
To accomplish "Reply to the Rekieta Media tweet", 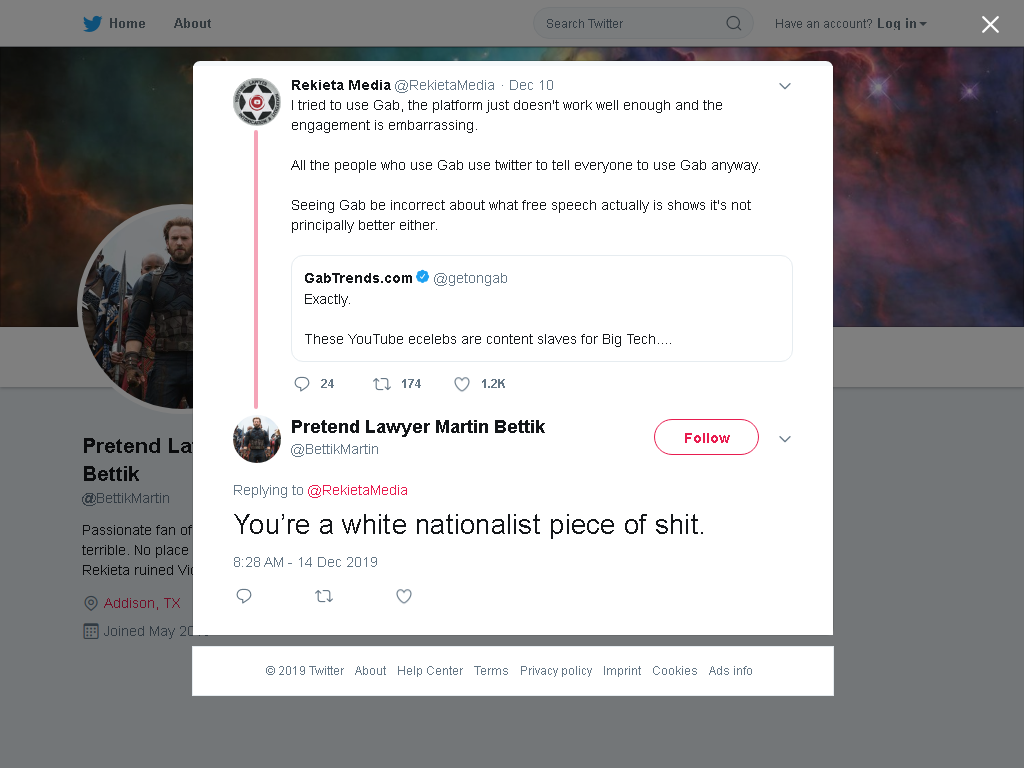I will 302,384.
